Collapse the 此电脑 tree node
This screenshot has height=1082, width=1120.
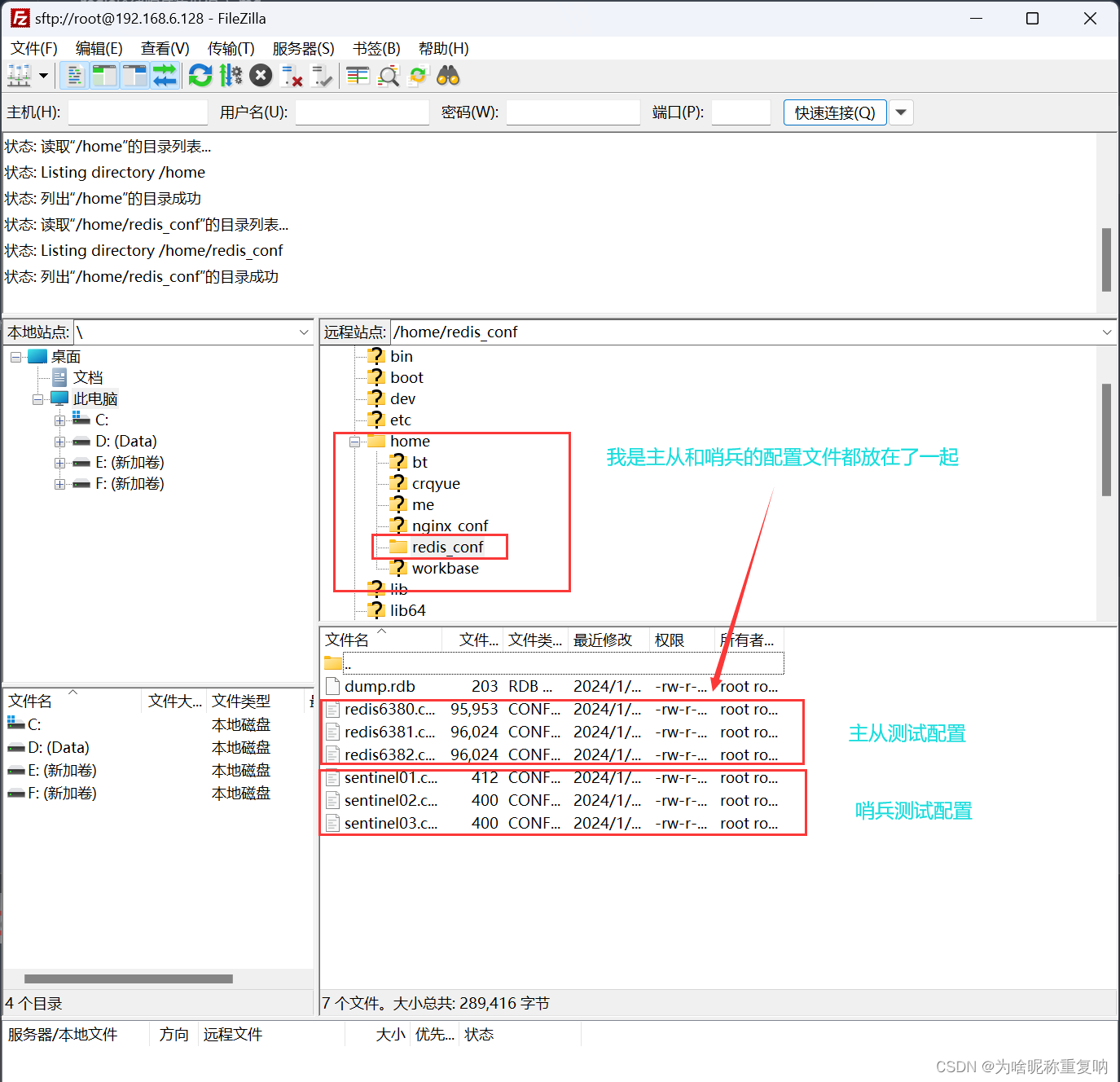[x=37, y=399]
